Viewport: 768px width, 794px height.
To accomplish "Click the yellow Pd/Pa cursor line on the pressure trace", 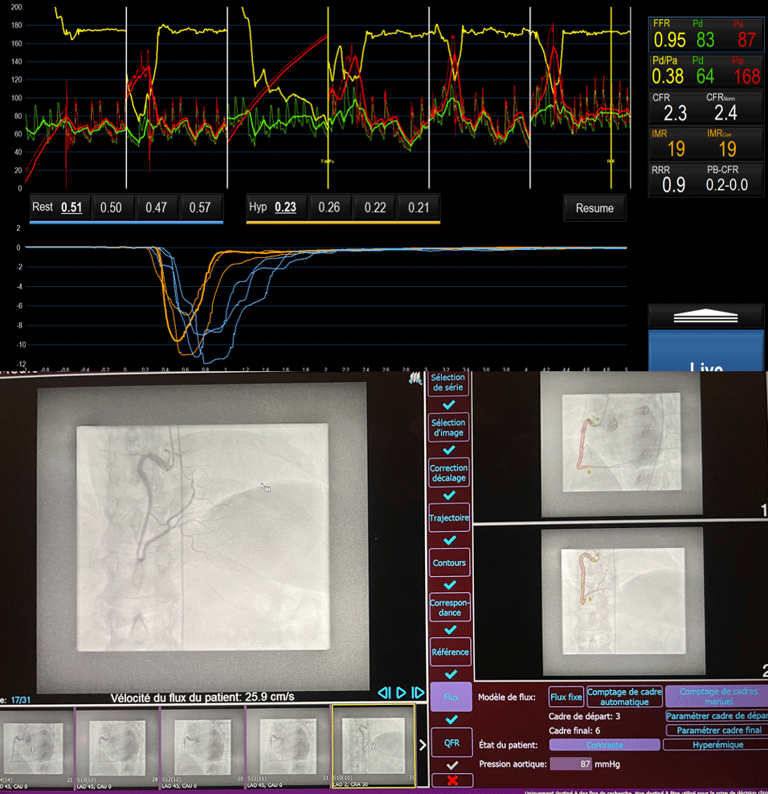I will click(328, 98).
